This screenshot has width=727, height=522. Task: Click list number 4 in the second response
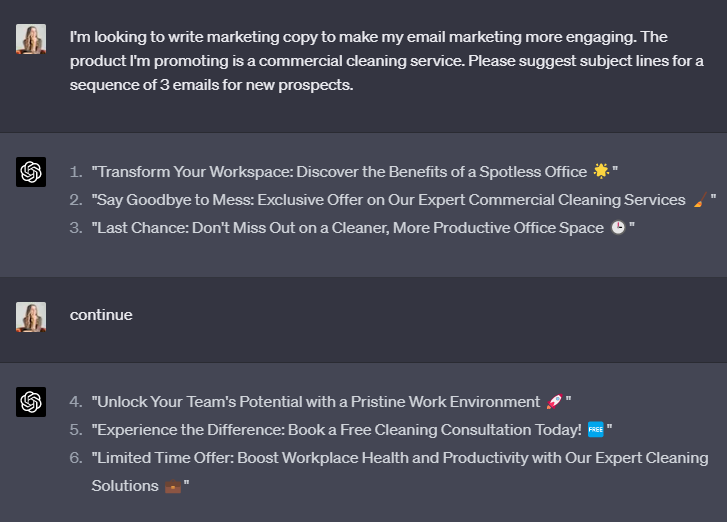(x=75, y=402)
